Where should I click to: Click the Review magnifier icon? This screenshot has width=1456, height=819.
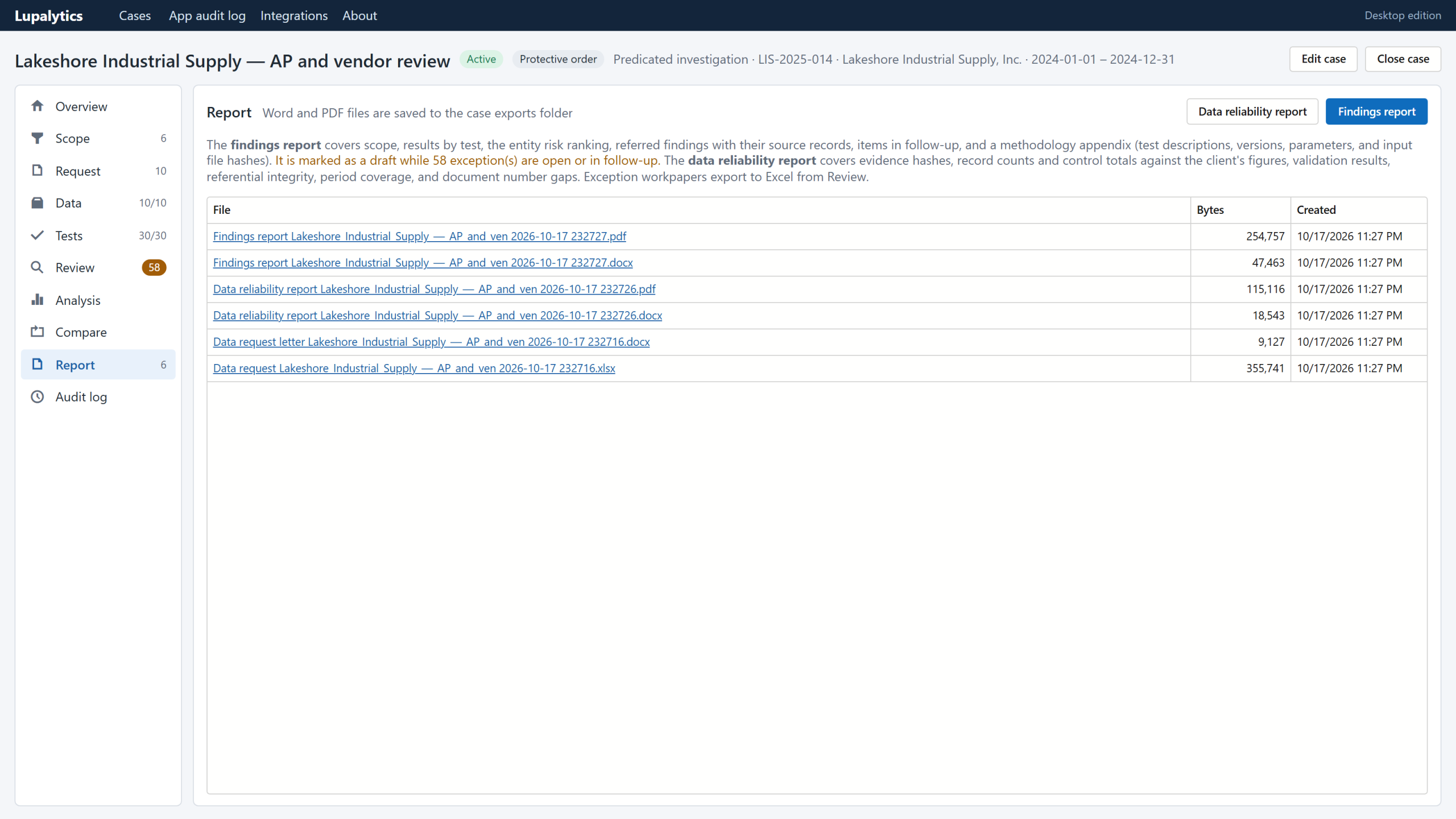pyautogui.click(x=38, y=267)
